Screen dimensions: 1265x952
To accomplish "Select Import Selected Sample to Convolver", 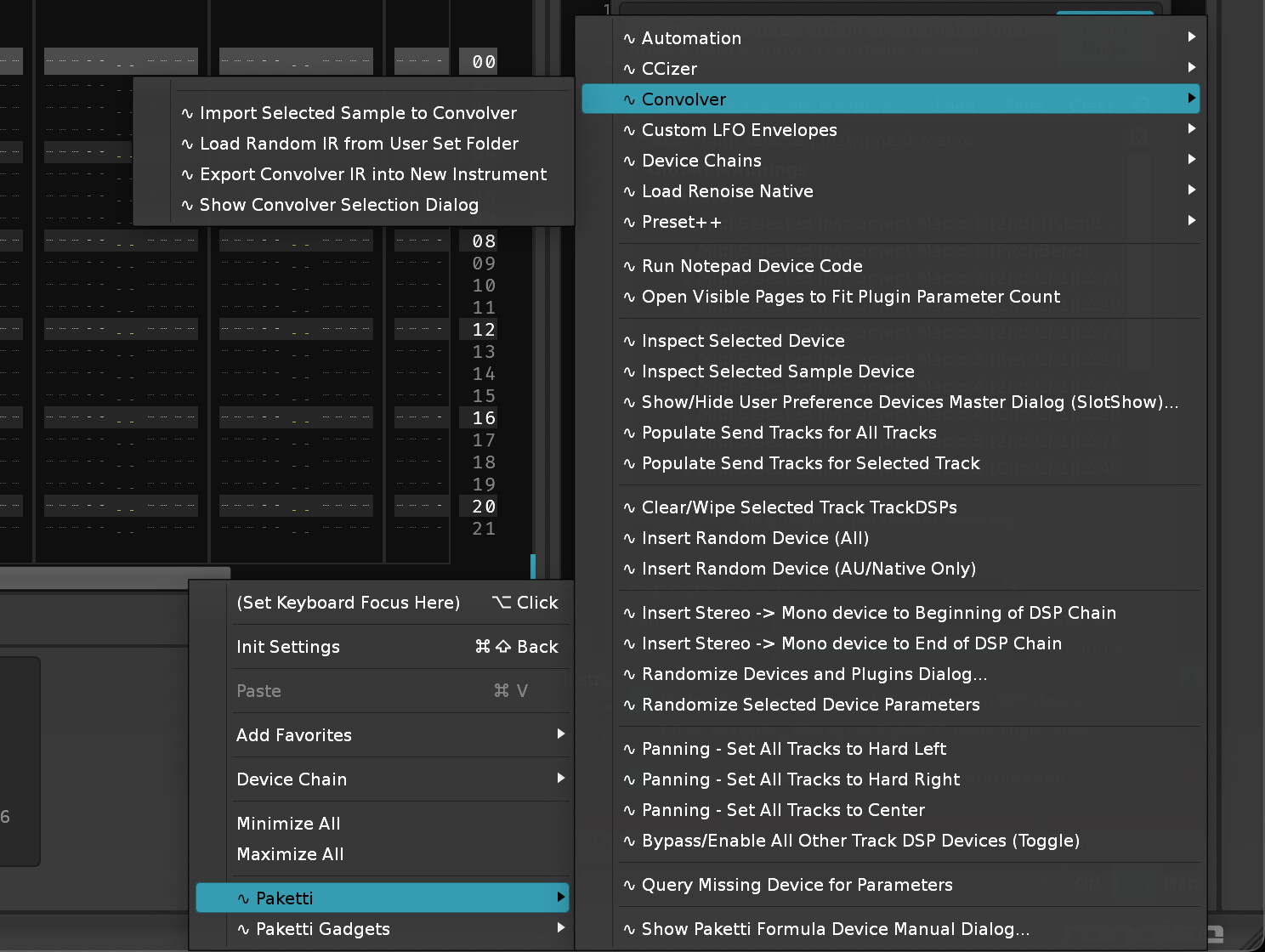I will pyautogui.click(x=357, y=113).
